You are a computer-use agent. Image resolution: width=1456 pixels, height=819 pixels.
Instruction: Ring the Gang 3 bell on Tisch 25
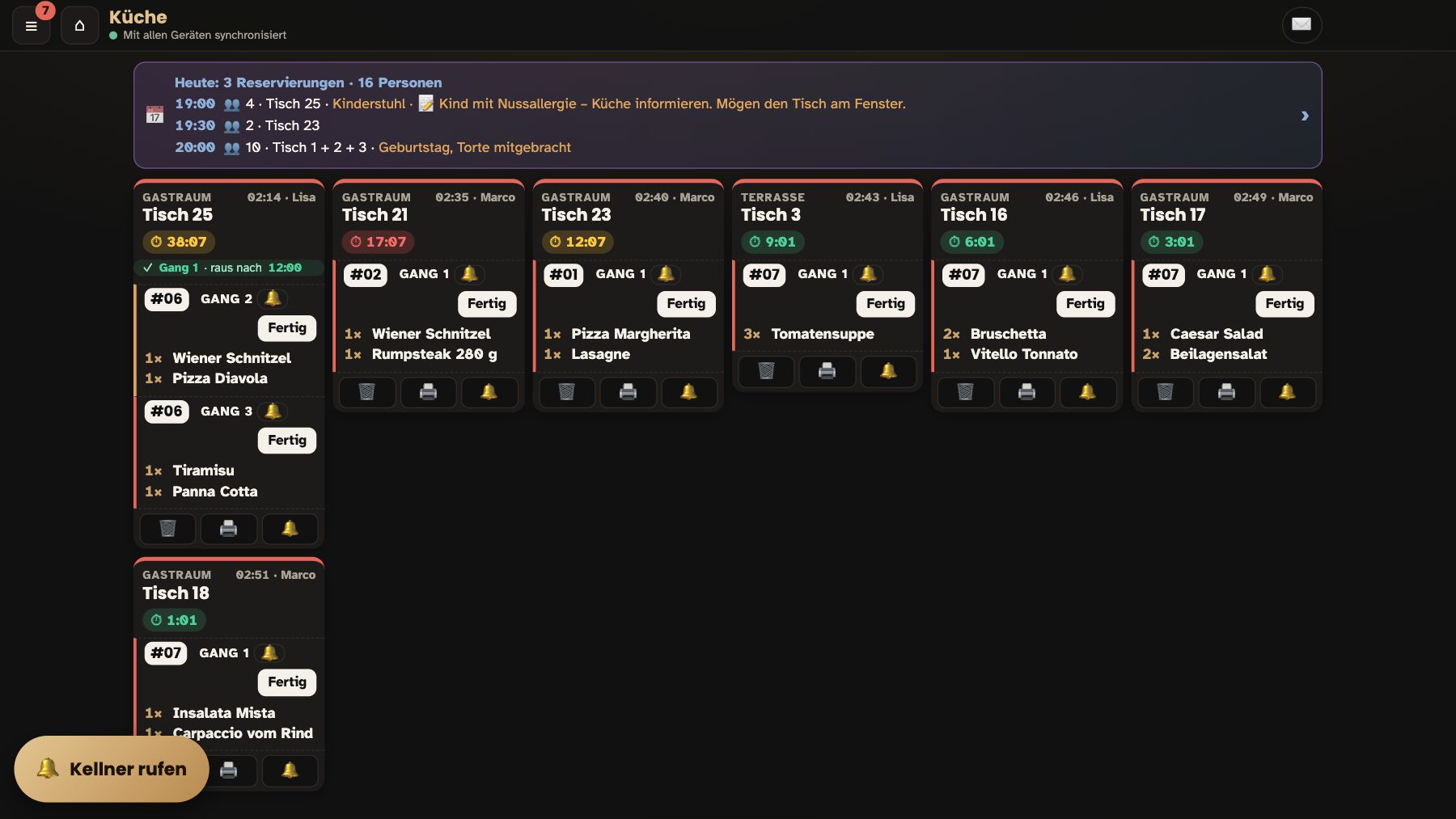coord(273,411)
